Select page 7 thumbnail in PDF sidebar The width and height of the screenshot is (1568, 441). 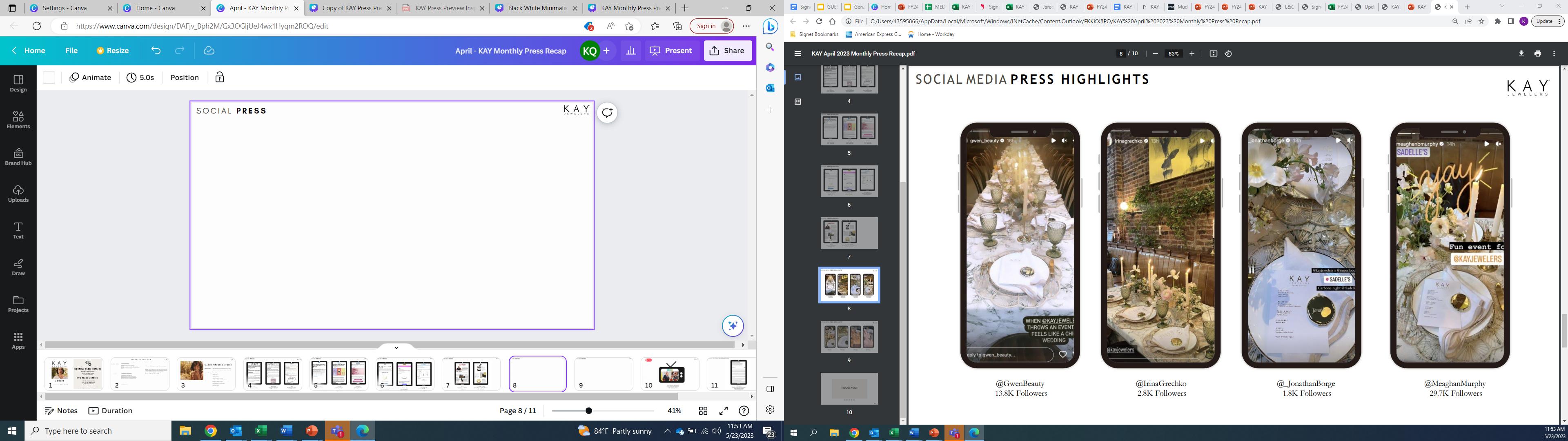[849, 233]
